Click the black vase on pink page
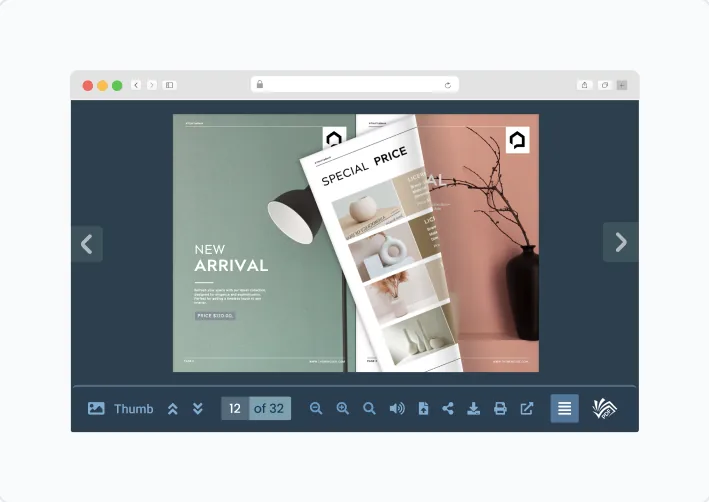This screenshot has height=502, width=709. 523,293
